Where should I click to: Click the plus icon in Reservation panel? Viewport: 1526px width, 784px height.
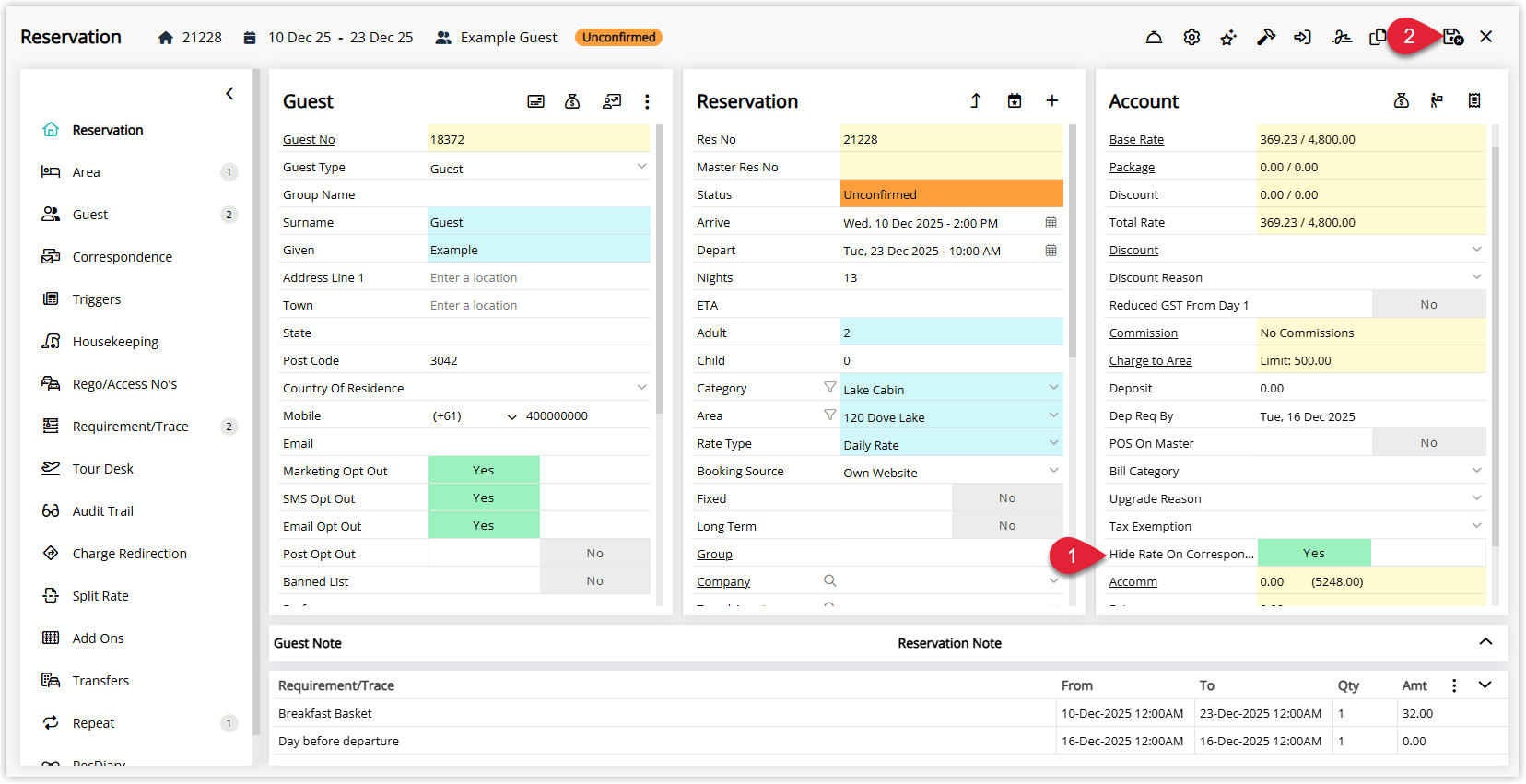[x=1051, y=100]
